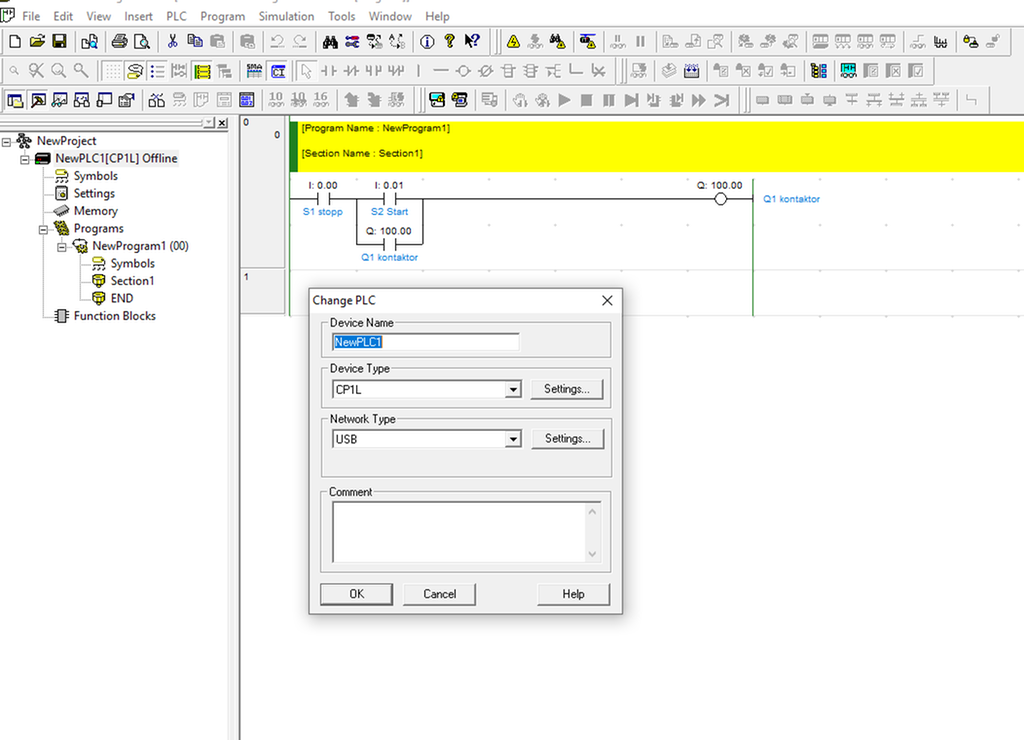Open the Find dialog via binoculars icon
The image size is (1024, 740).
[x=329, y=43]
